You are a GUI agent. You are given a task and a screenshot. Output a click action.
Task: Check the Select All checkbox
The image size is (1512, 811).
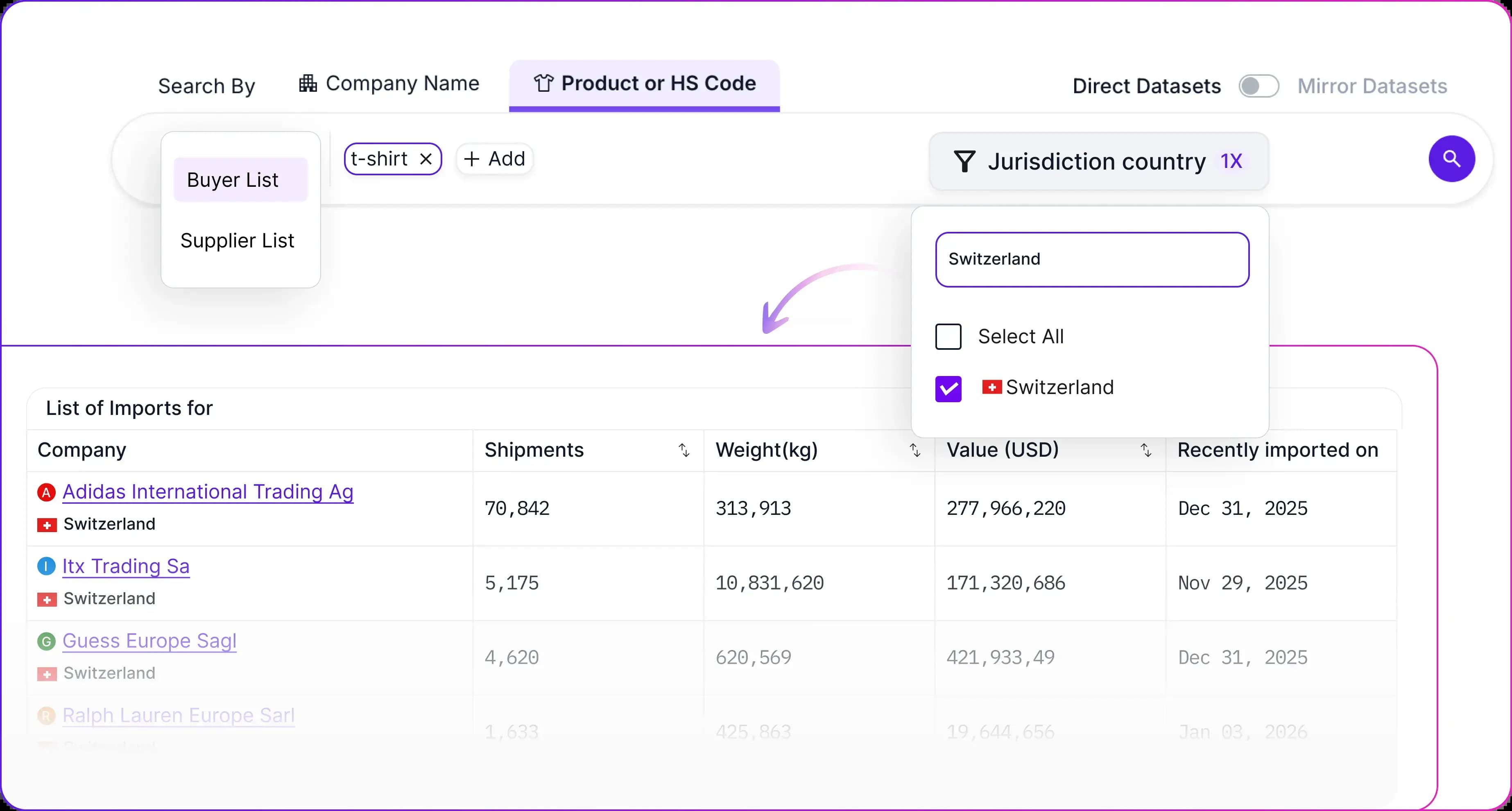pos(948,337)
